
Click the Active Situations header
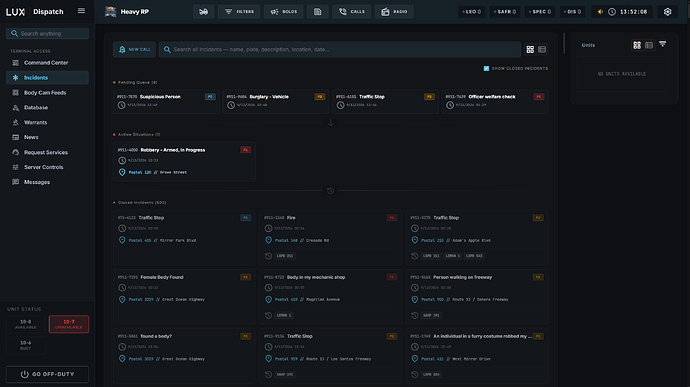[x=139, y=135]
